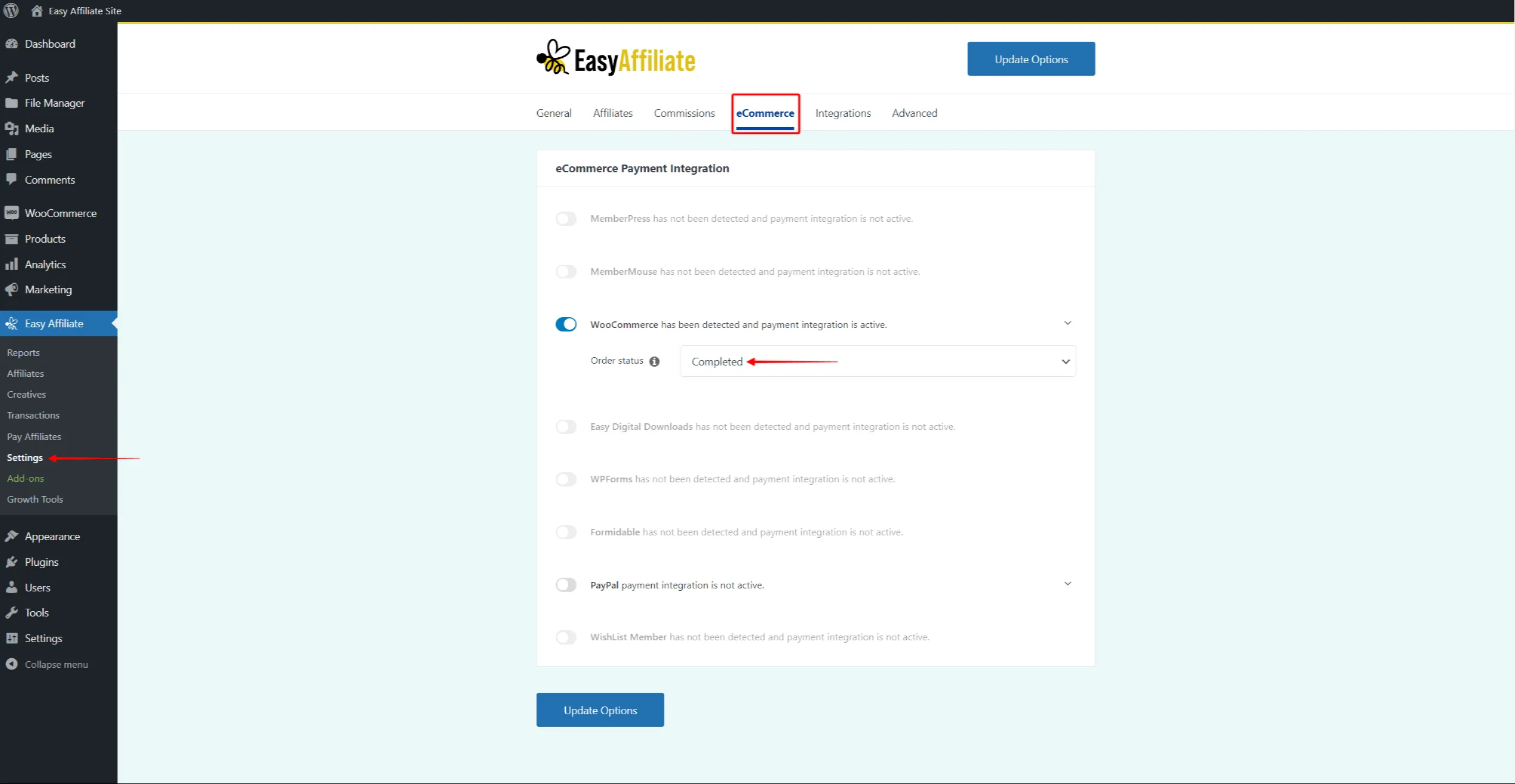Viewport: 1515px width, 784px height.
Task: Disable the WooCommerce integration switch
Action: (x=566, y=324)
